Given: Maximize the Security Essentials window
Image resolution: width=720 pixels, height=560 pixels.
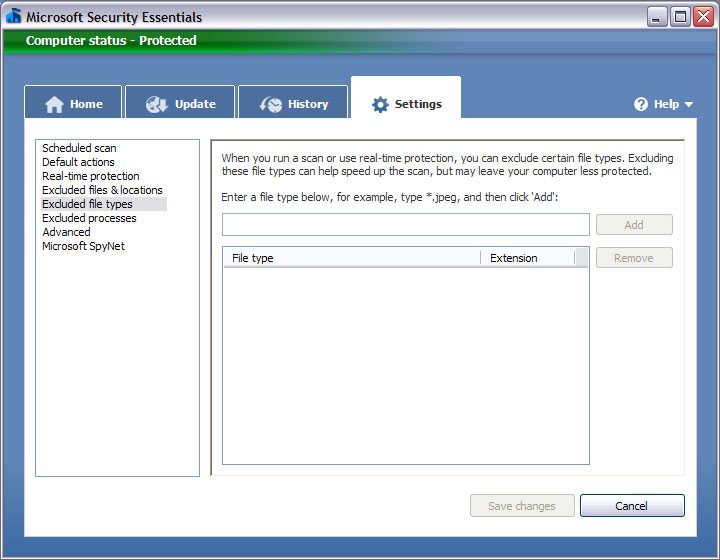Looking at the screenshot, I should coord(680,17).
